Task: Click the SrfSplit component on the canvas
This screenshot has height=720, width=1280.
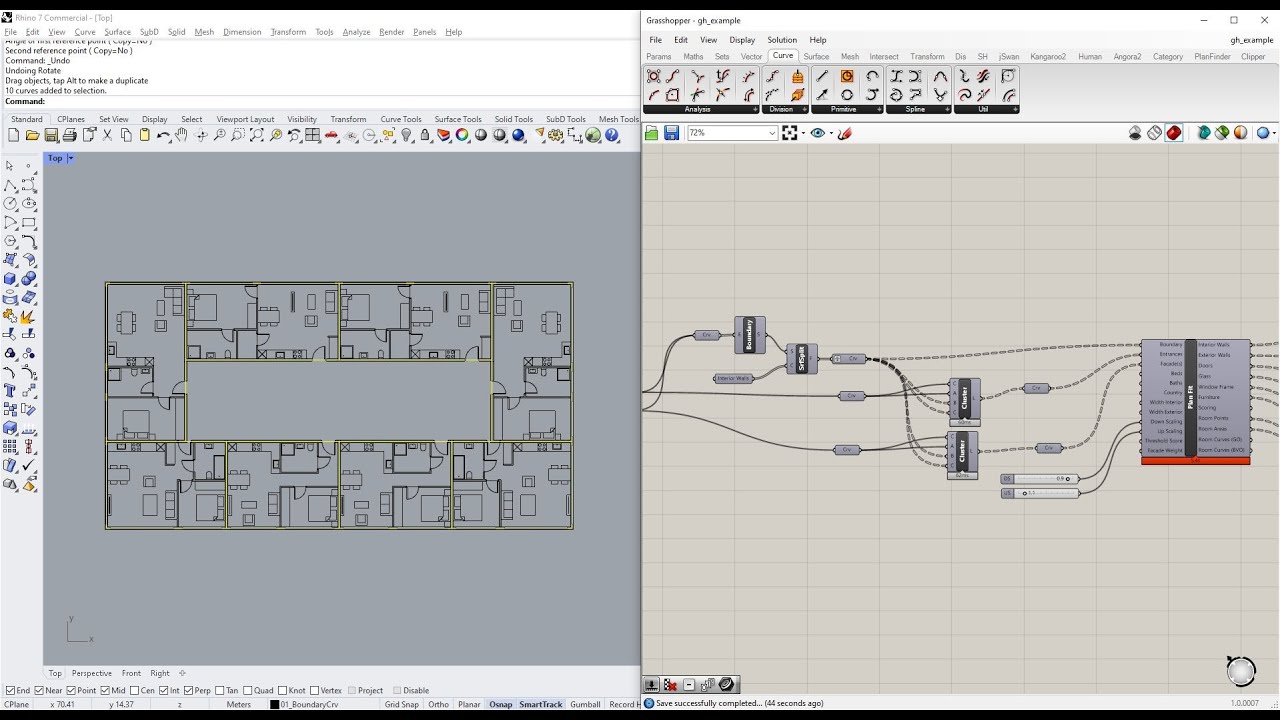Action: coord(801,359)
